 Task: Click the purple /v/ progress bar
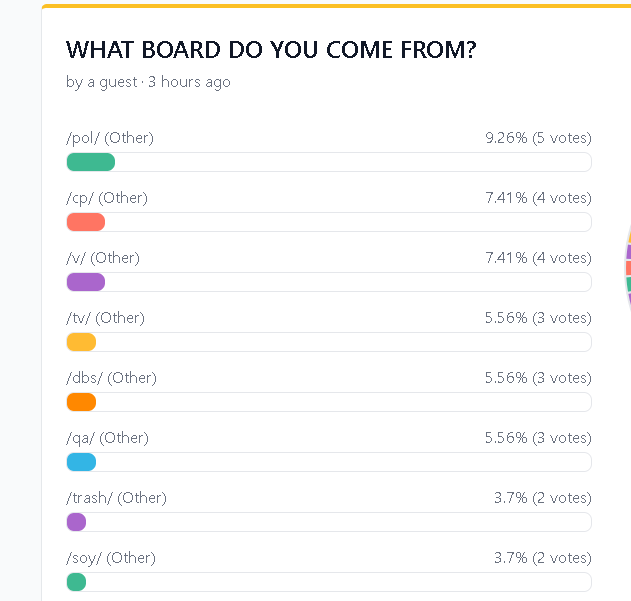point(86,282)
